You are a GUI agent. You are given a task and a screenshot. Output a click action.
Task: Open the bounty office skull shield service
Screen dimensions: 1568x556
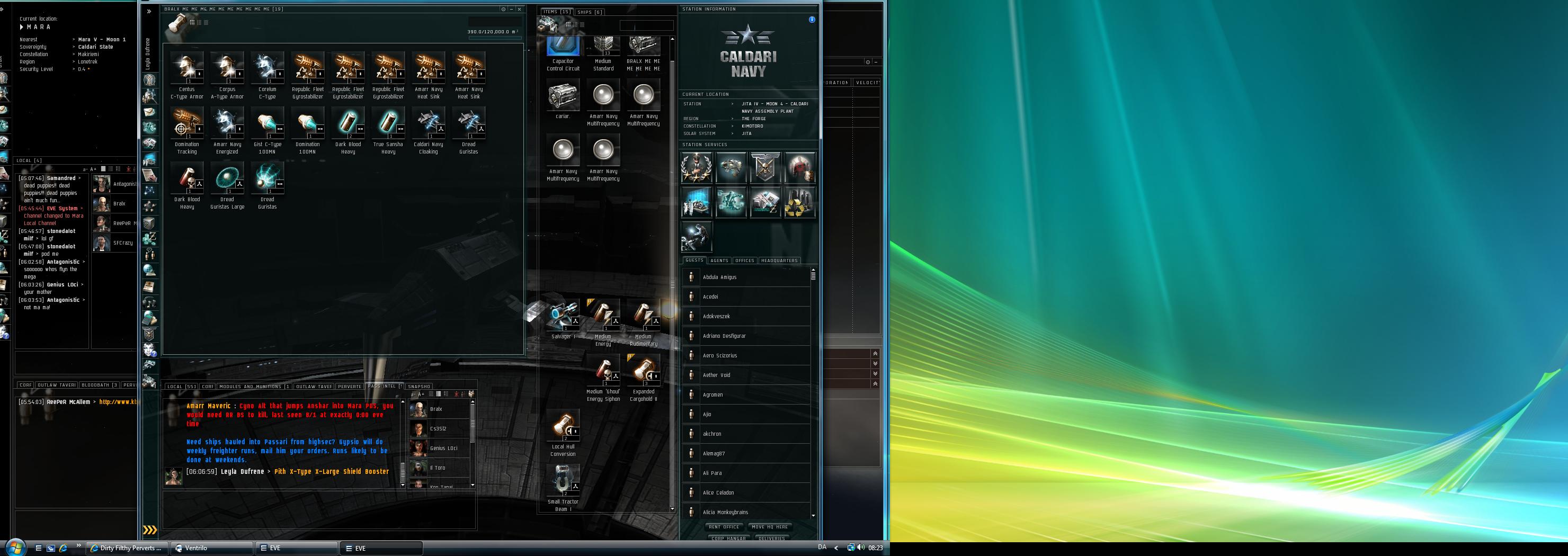[765, 168]
